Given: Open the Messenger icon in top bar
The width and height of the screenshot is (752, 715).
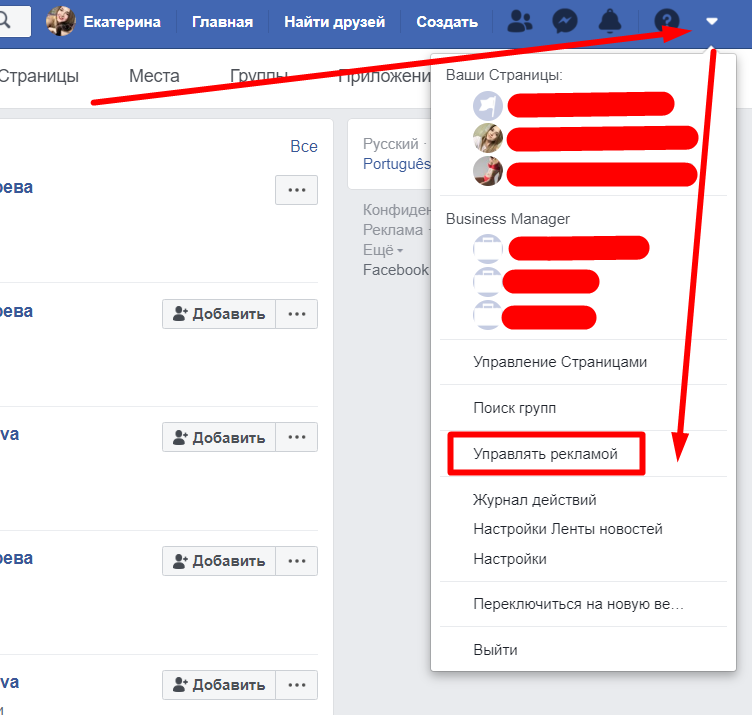Looking at the screenshot, I should click(x=564, y=22).
